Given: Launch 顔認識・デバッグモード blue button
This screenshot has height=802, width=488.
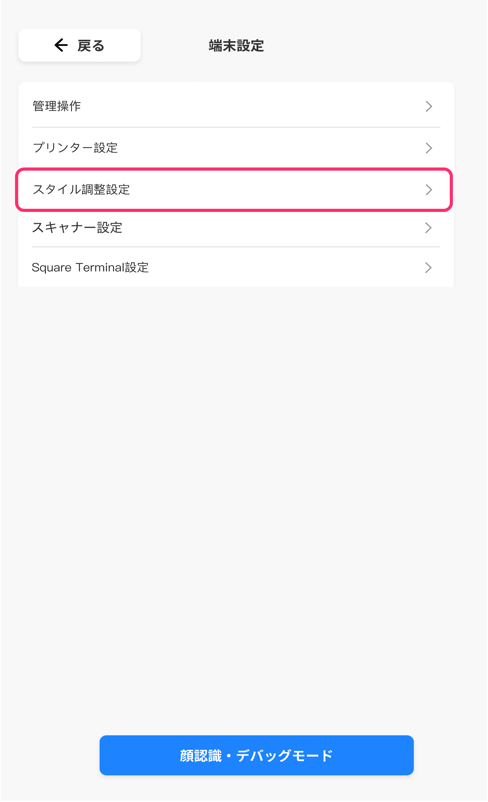Looking at the screenshot, I should (256, 755).
